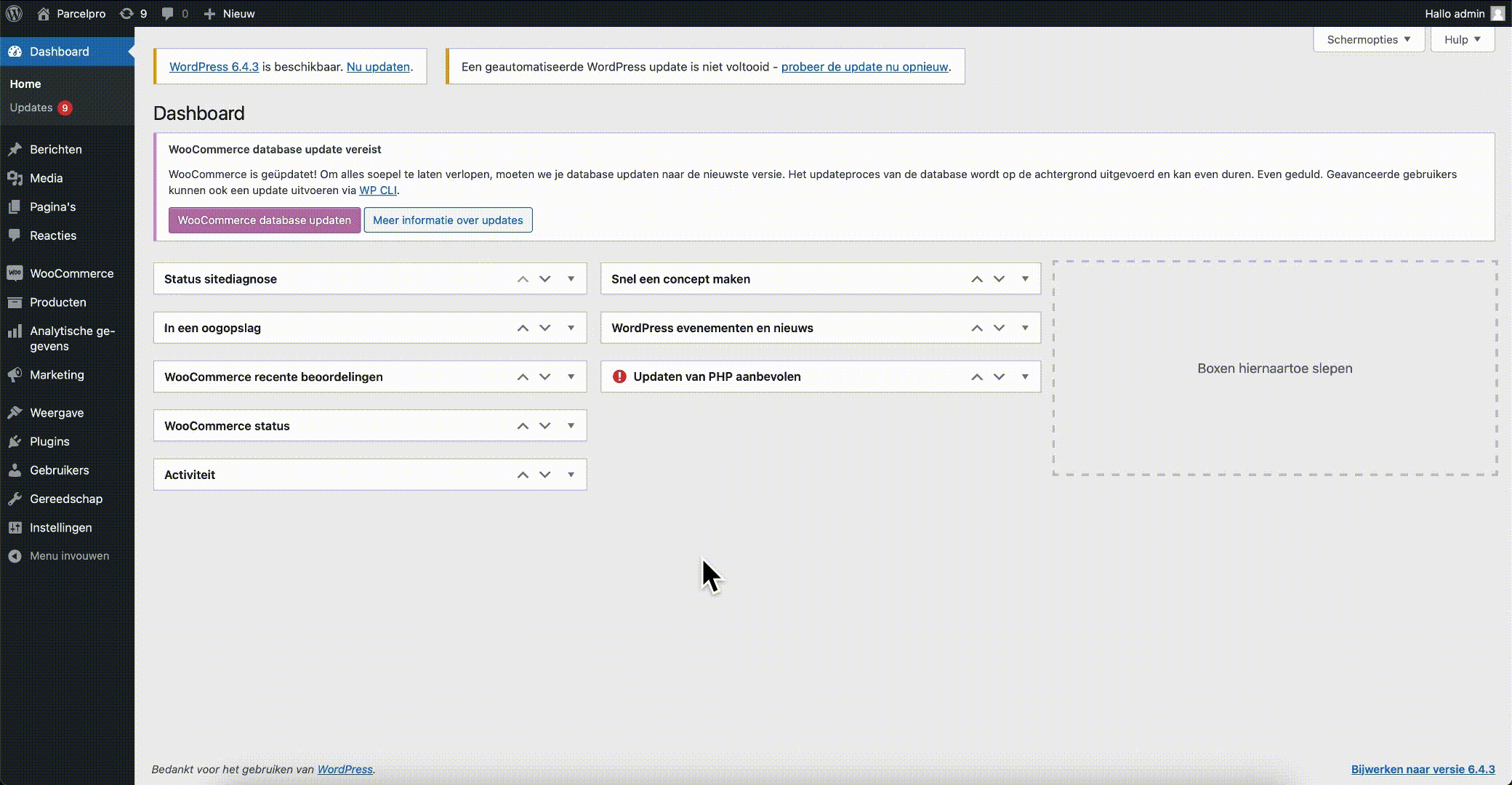This screenshot has width=1512, height=785.
Task: Move Snel een concept maken box up
Action: 977,279
